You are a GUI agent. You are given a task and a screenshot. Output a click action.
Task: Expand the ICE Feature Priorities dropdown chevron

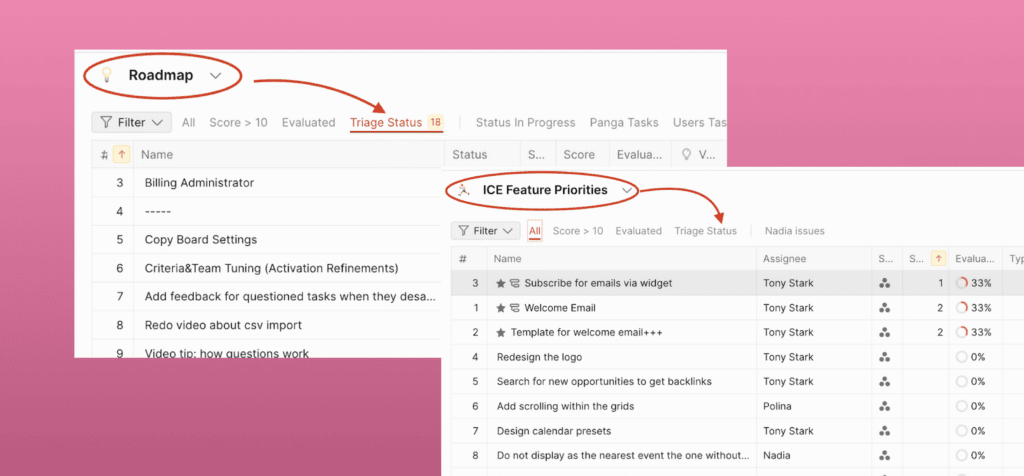(627, 190)
